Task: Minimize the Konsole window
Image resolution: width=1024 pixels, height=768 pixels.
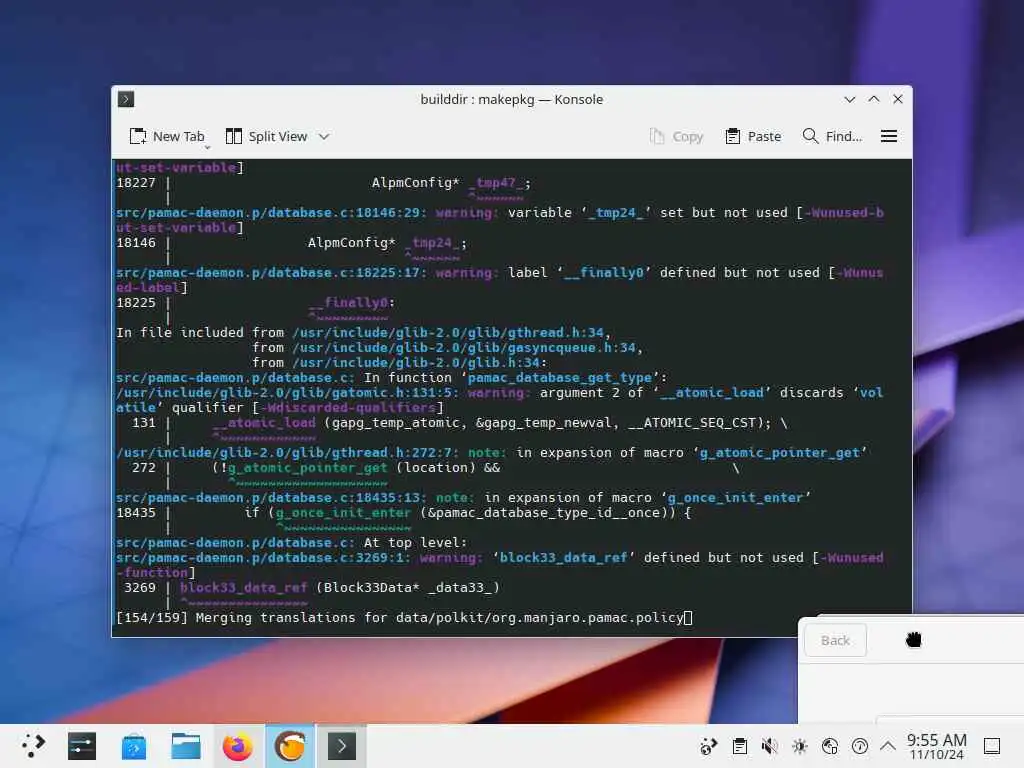Action: [850, 99]
